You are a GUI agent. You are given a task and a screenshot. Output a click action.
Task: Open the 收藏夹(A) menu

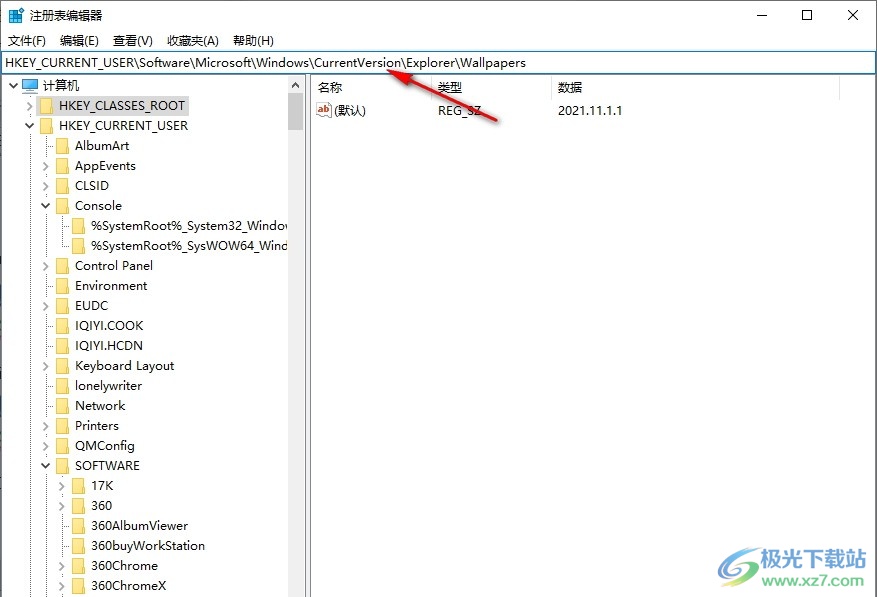193,41
